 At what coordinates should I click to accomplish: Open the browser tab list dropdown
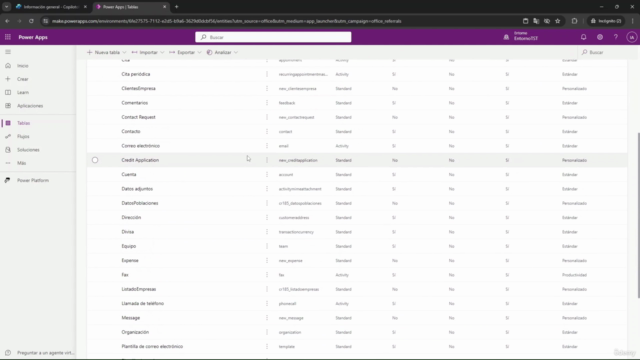tap(7, 7)
